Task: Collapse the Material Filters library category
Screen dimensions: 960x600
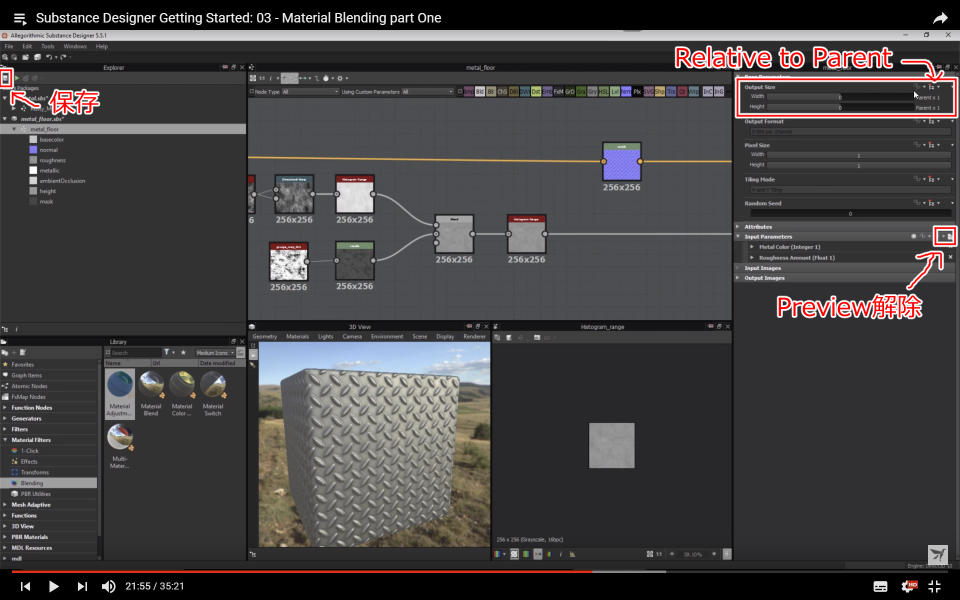Action: tap(5, 440)
